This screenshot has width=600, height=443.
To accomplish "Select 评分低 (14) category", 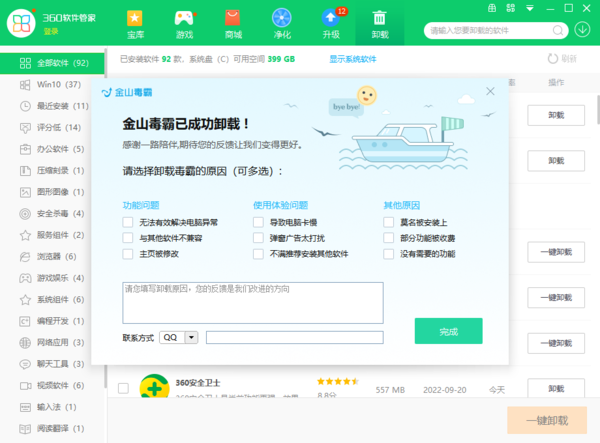I will pyautogui.click(x=52, y=127).
